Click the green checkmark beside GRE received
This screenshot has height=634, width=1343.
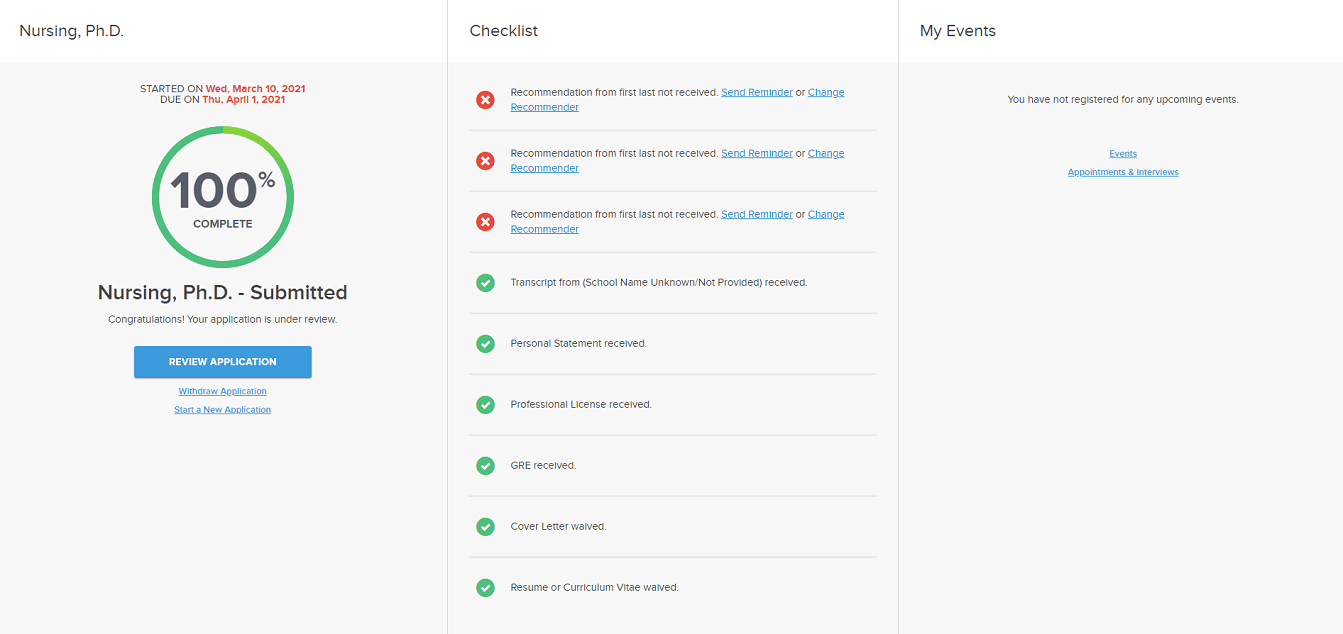485,466
